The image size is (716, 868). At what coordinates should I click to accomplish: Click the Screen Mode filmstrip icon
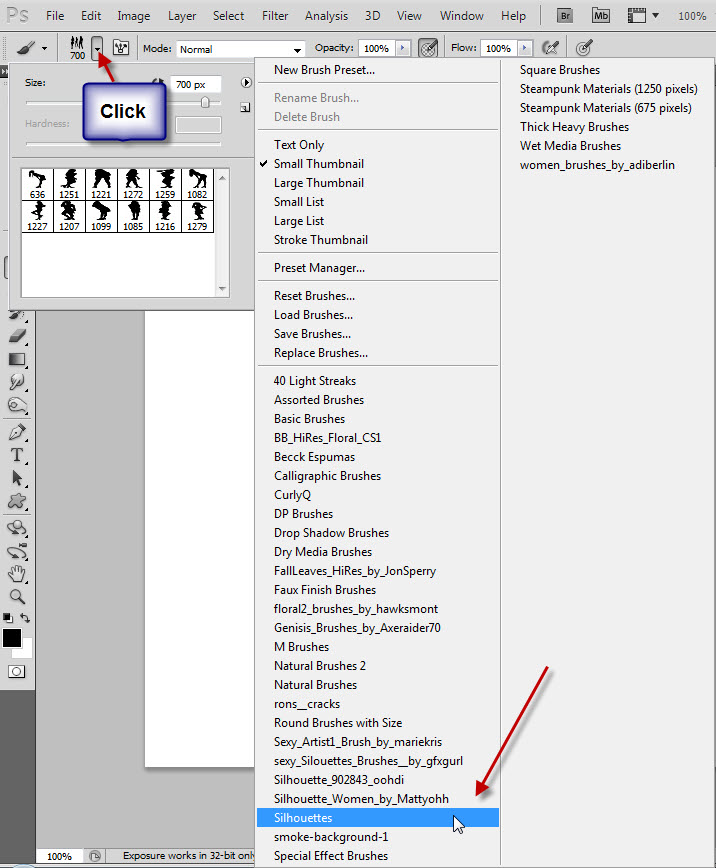637,16
